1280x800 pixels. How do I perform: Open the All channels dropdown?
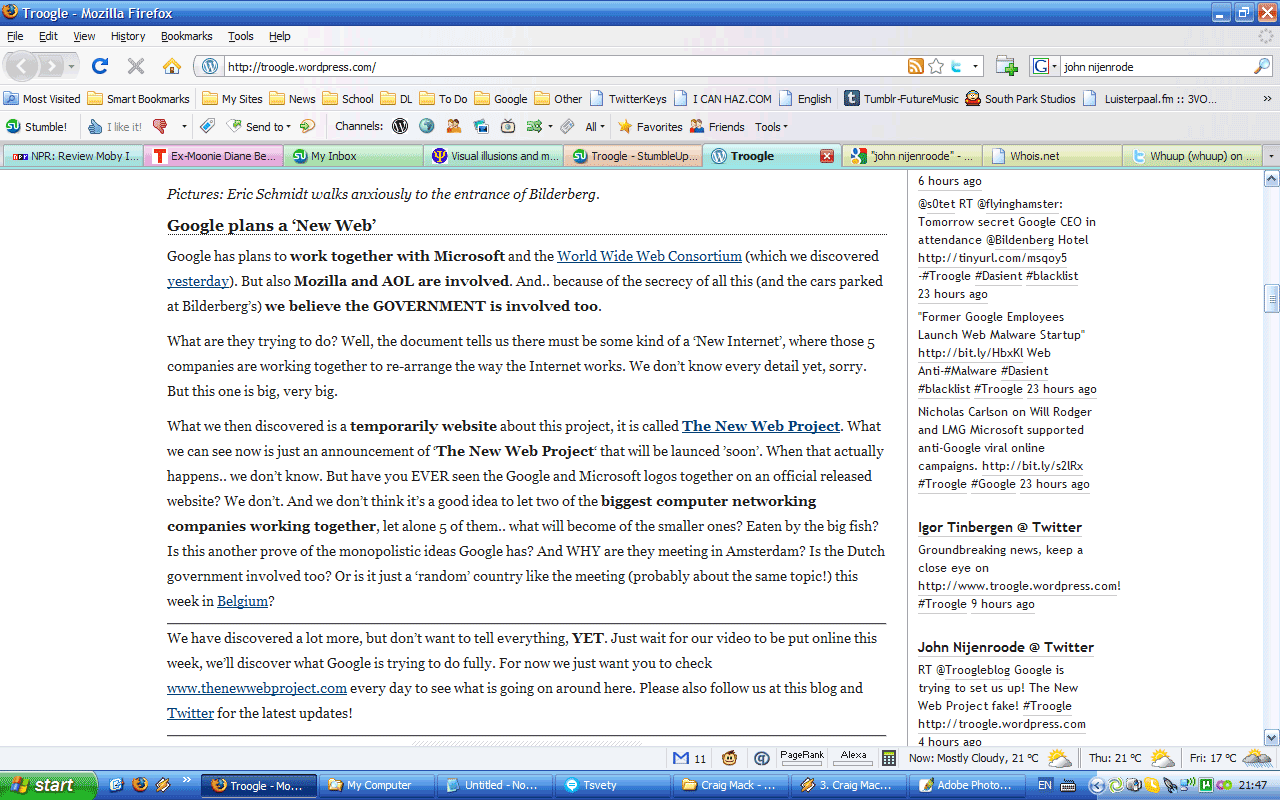(595, 127)
